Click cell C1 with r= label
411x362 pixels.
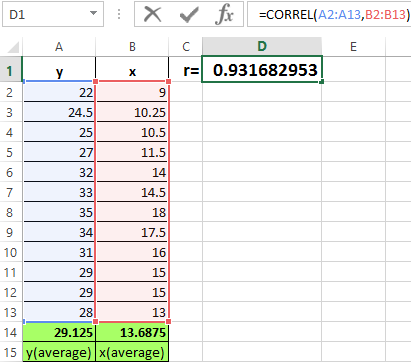click(186, 69)
